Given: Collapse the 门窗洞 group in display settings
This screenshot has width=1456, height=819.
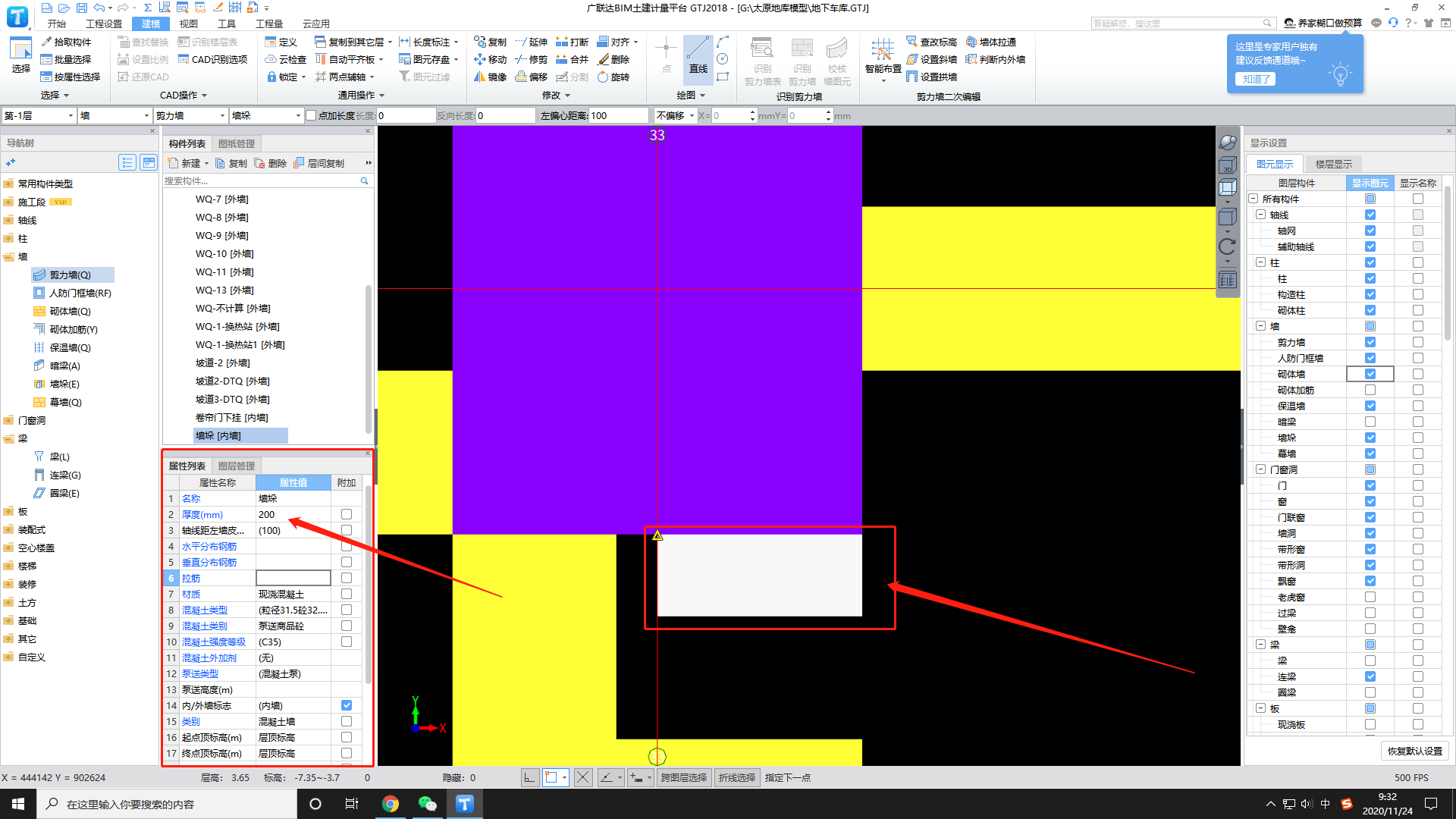Looking at the screenshot, I should click(1261, 469).
